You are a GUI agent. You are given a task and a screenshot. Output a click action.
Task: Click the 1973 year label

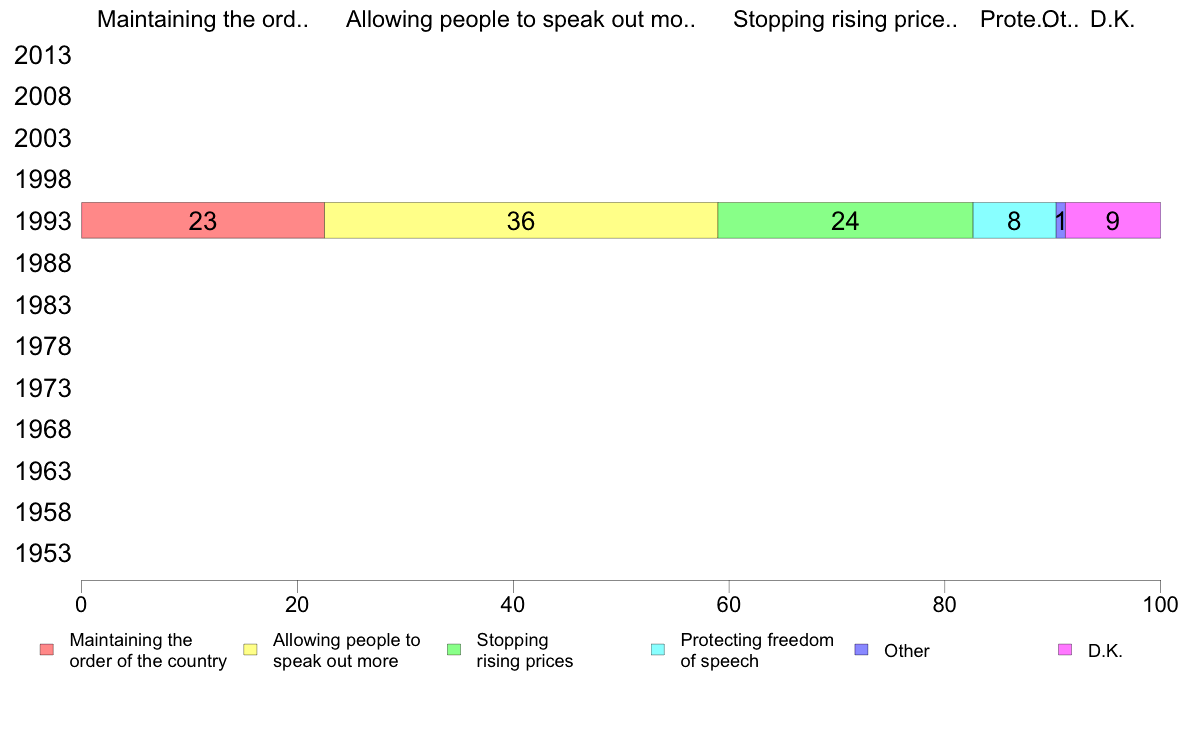[43, 388]
